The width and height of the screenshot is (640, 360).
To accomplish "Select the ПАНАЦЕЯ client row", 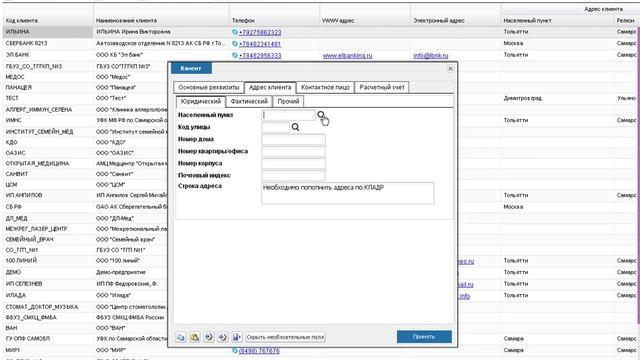I will [19, 87].
